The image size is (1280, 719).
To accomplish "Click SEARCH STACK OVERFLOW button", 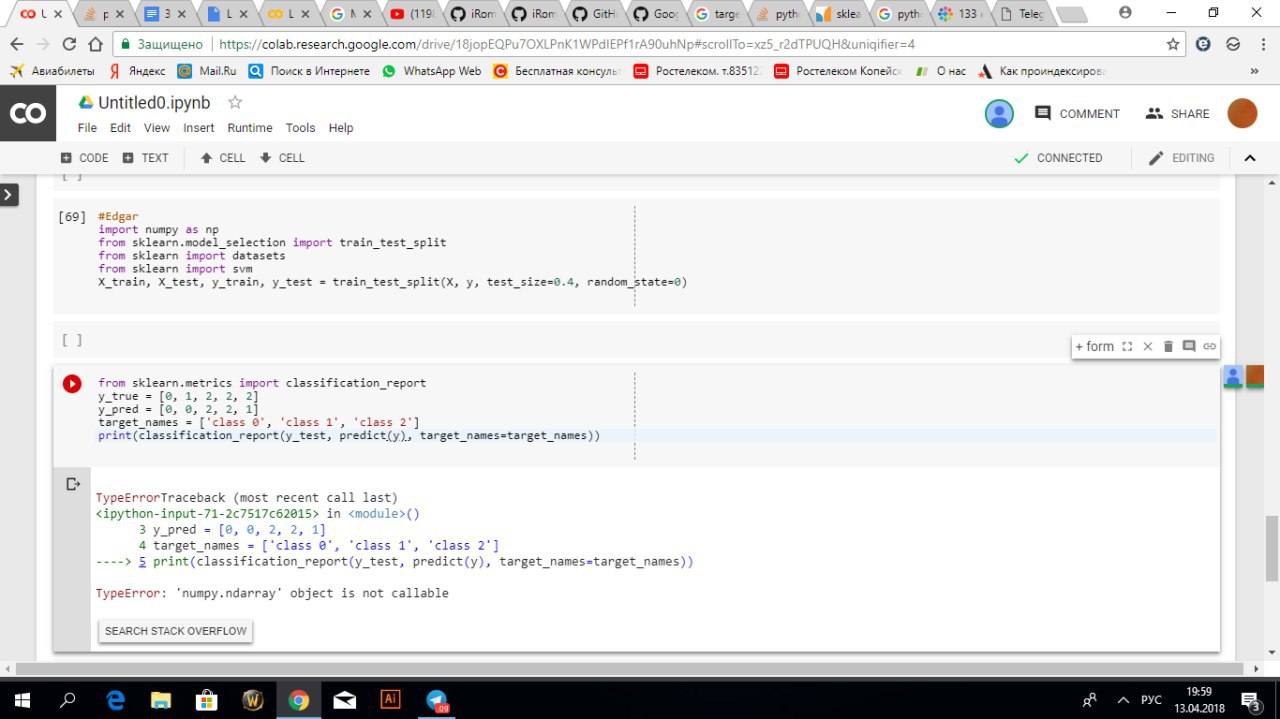I will (x=176, y=631).
